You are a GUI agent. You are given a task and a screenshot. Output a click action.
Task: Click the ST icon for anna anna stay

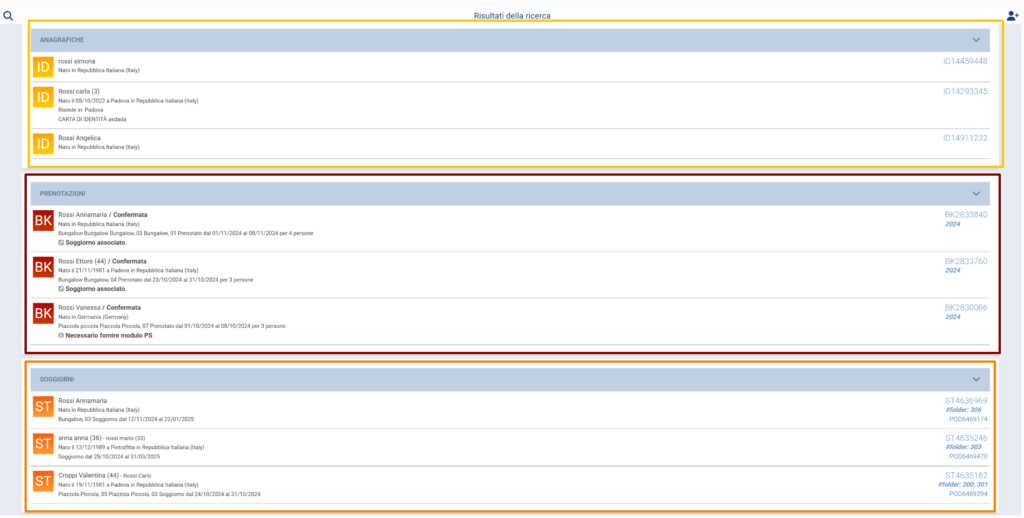coord(43,443)
